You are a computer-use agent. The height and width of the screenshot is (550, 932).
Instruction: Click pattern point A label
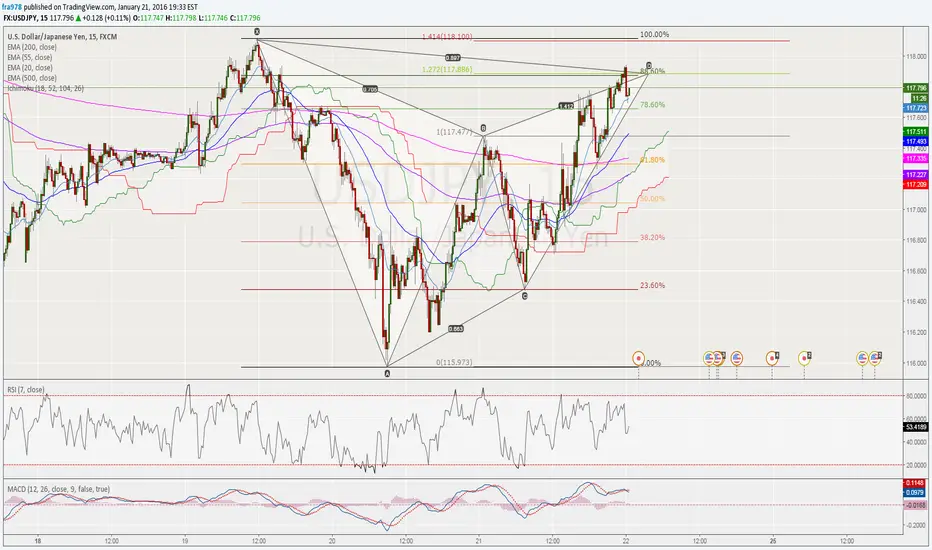pos(388,373)
